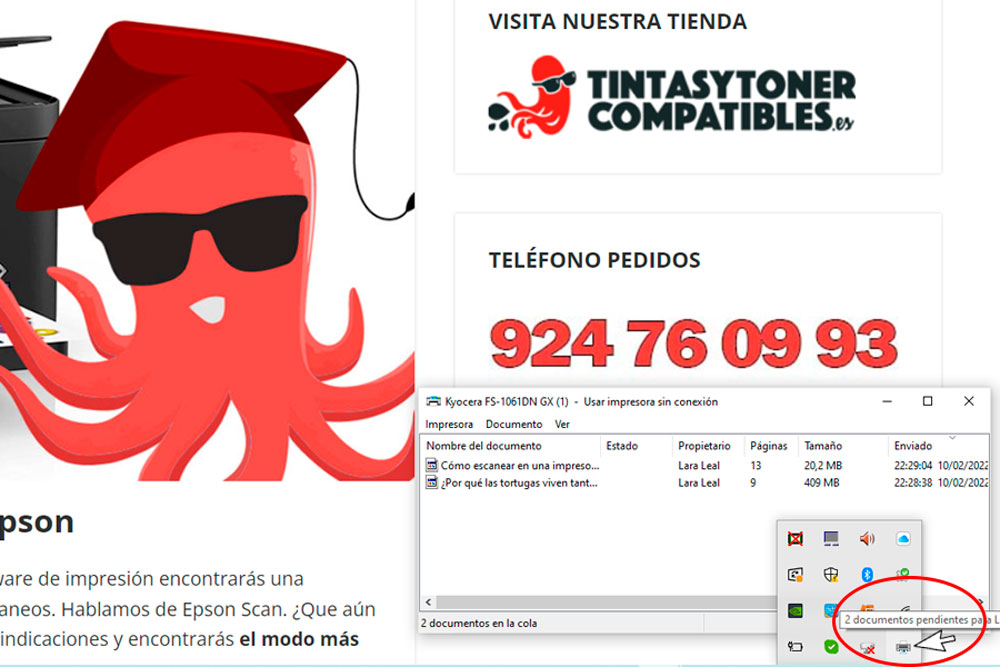
Task: Click the monitor display tray icon
Action: (x=831, y=539)
